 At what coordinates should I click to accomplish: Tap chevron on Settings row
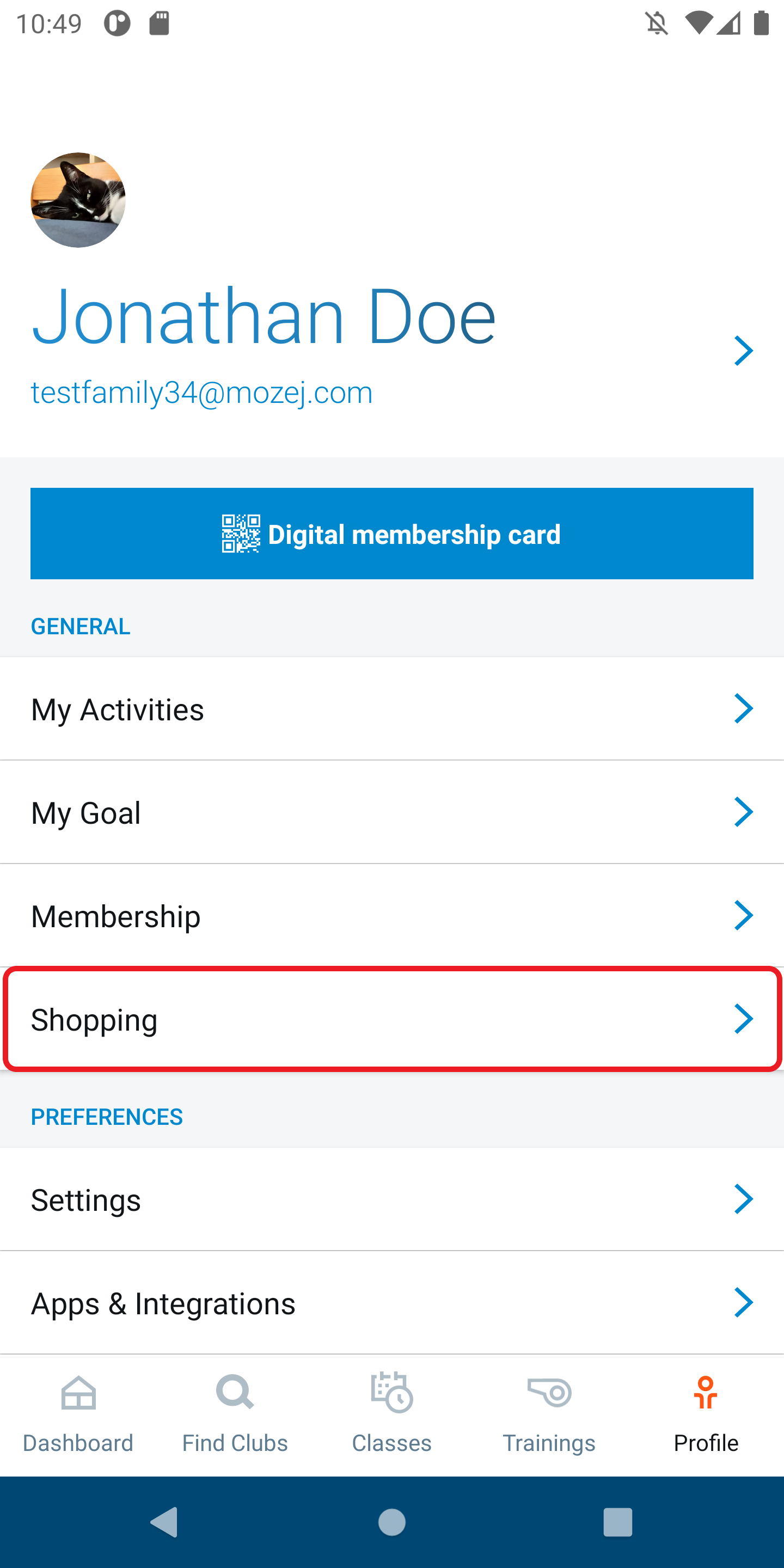coord(743,1199)
